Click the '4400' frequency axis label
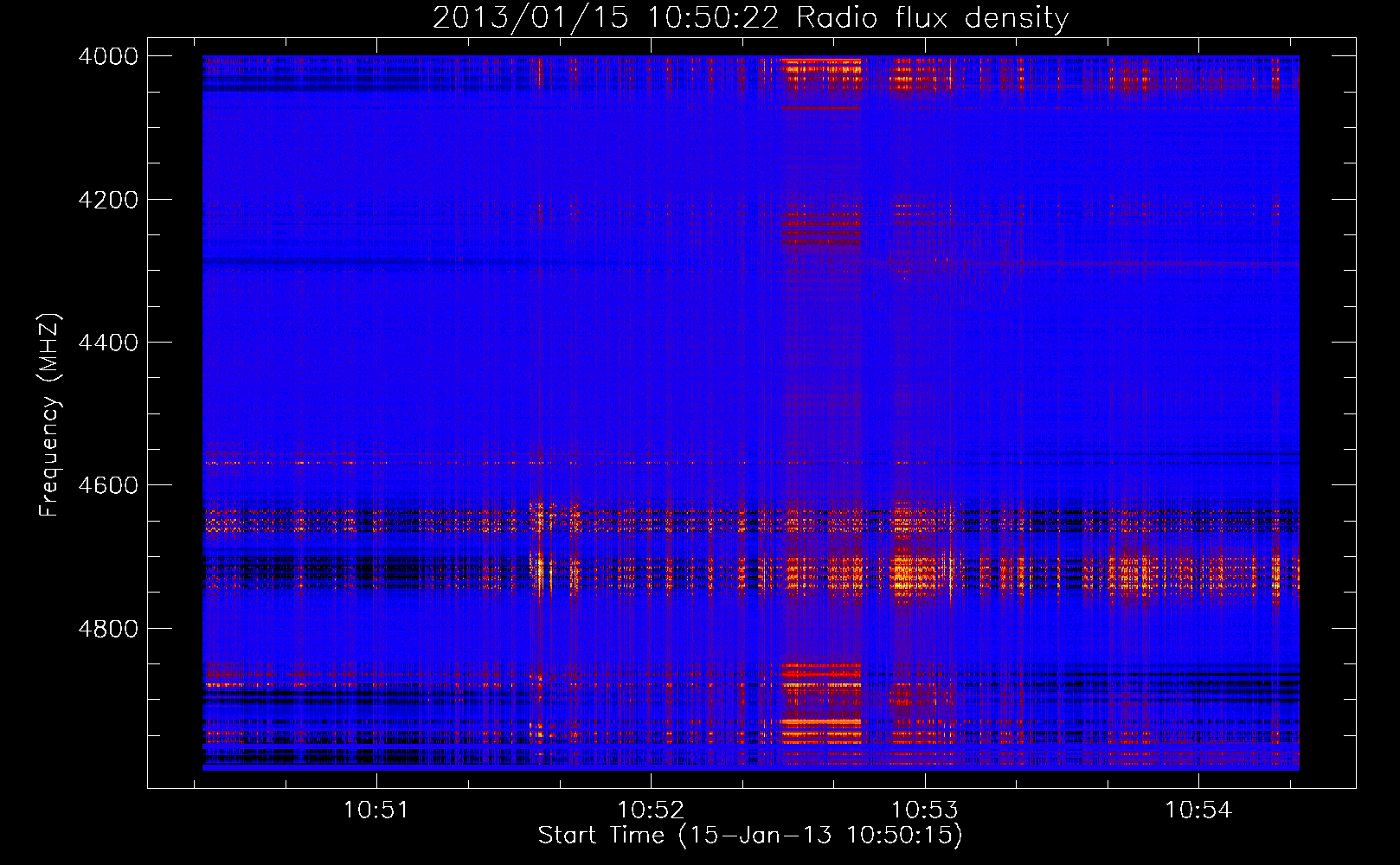 [108, 343]
